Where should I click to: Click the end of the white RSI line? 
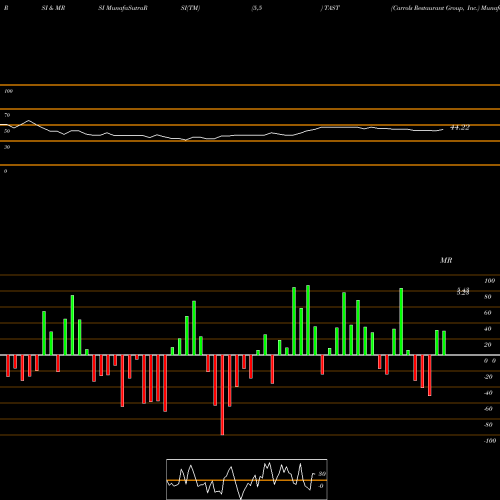[443, 129]
